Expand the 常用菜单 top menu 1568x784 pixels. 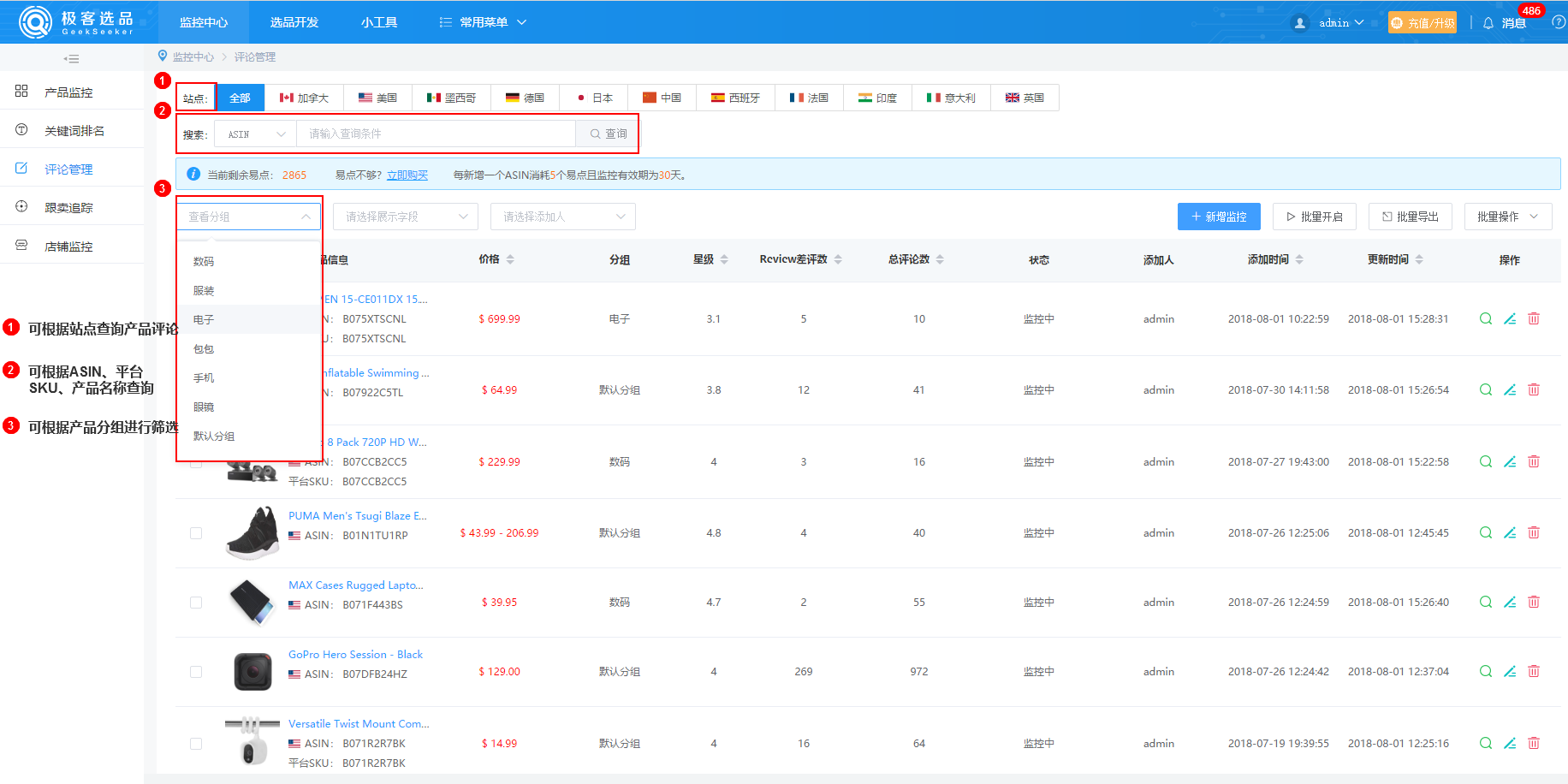click(483, 22)
